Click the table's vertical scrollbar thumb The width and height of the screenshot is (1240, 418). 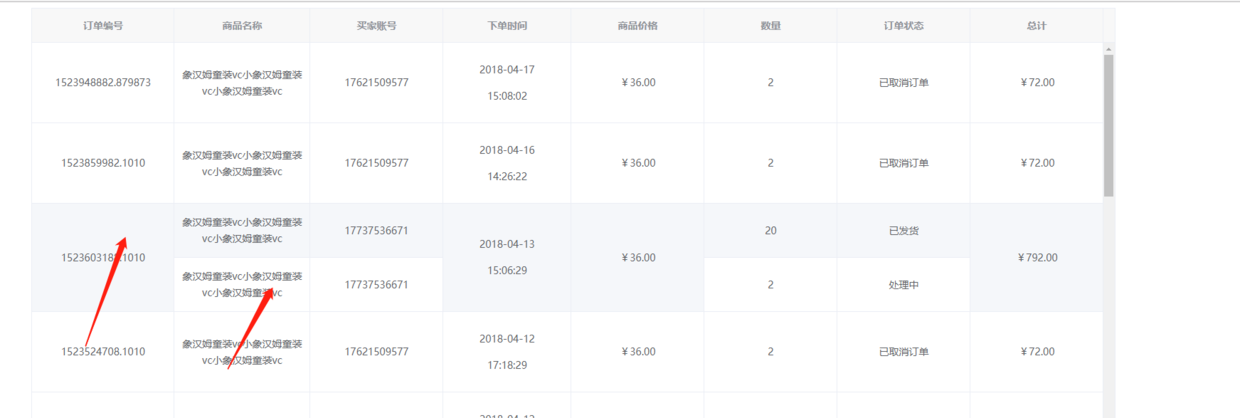coord(1108,125)
